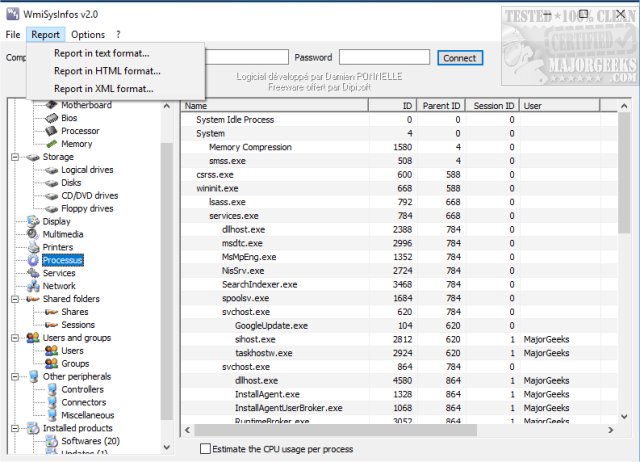640x462 pixels.
Task: Open the File menu
Action: (x=13, y=35)
